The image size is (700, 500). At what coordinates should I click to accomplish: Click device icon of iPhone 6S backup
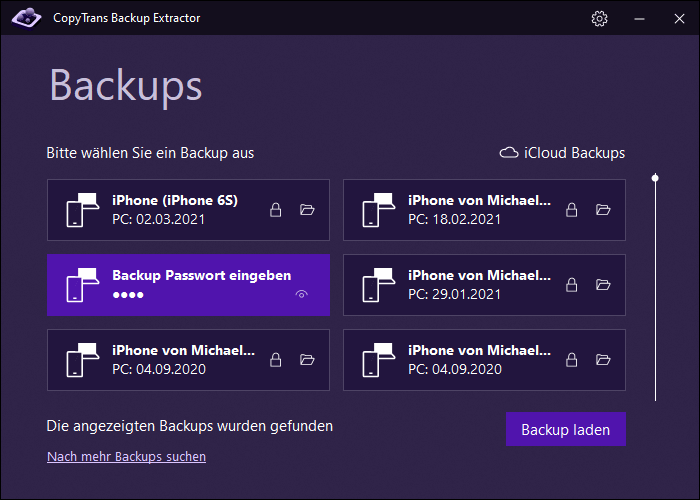tap(83, 210)
